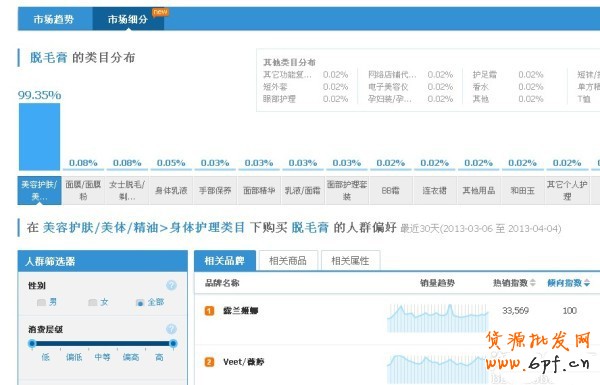This screenshot has width=600, height=385.
Task: Click the left handle of the 消费层级 slider
Action: [x=32, y=344]
